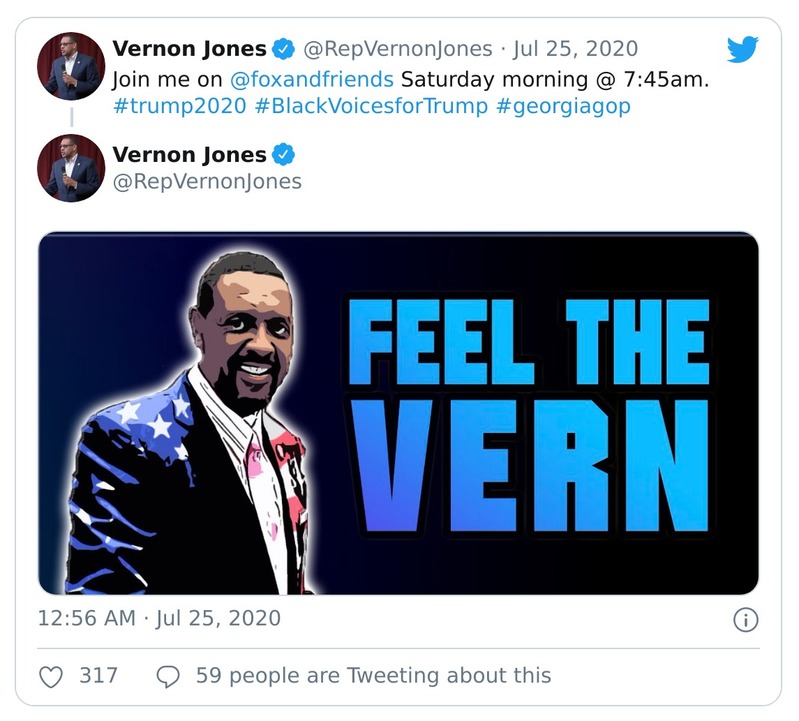Viewport: 799px width, 721px height.
Task: Click the @RepVernonJones handle below the second name
Action: click(207, 181)
